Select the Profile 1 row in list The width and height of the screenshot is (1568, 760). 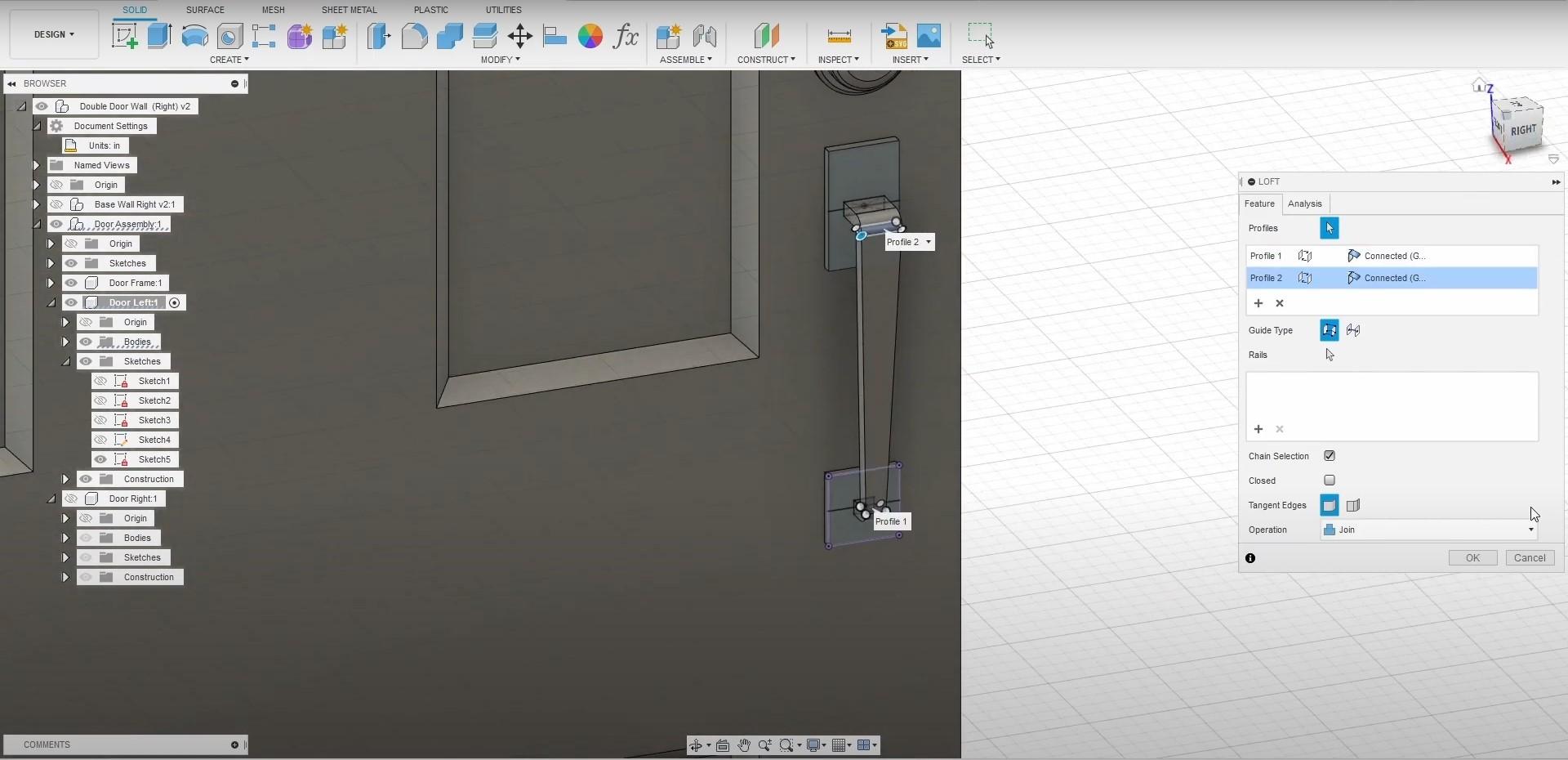click(x=1392, y=256)
